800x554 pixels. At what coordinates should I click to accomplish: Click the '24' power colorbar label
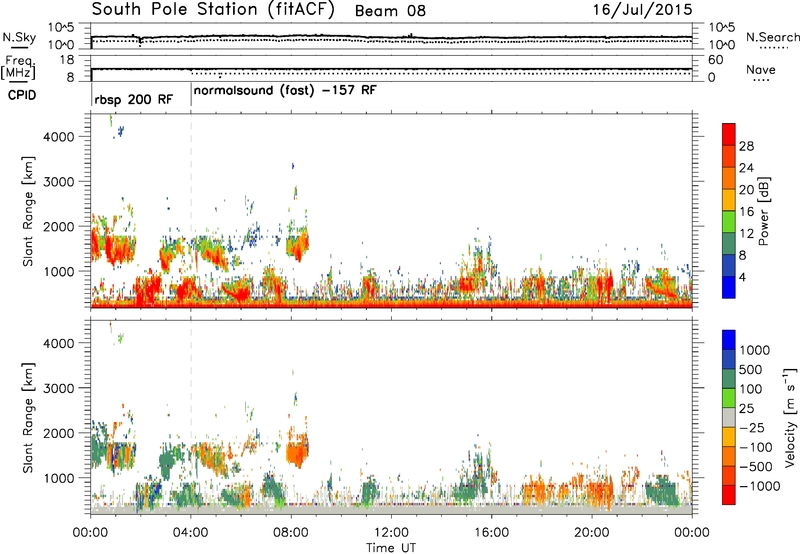point(746,168)
